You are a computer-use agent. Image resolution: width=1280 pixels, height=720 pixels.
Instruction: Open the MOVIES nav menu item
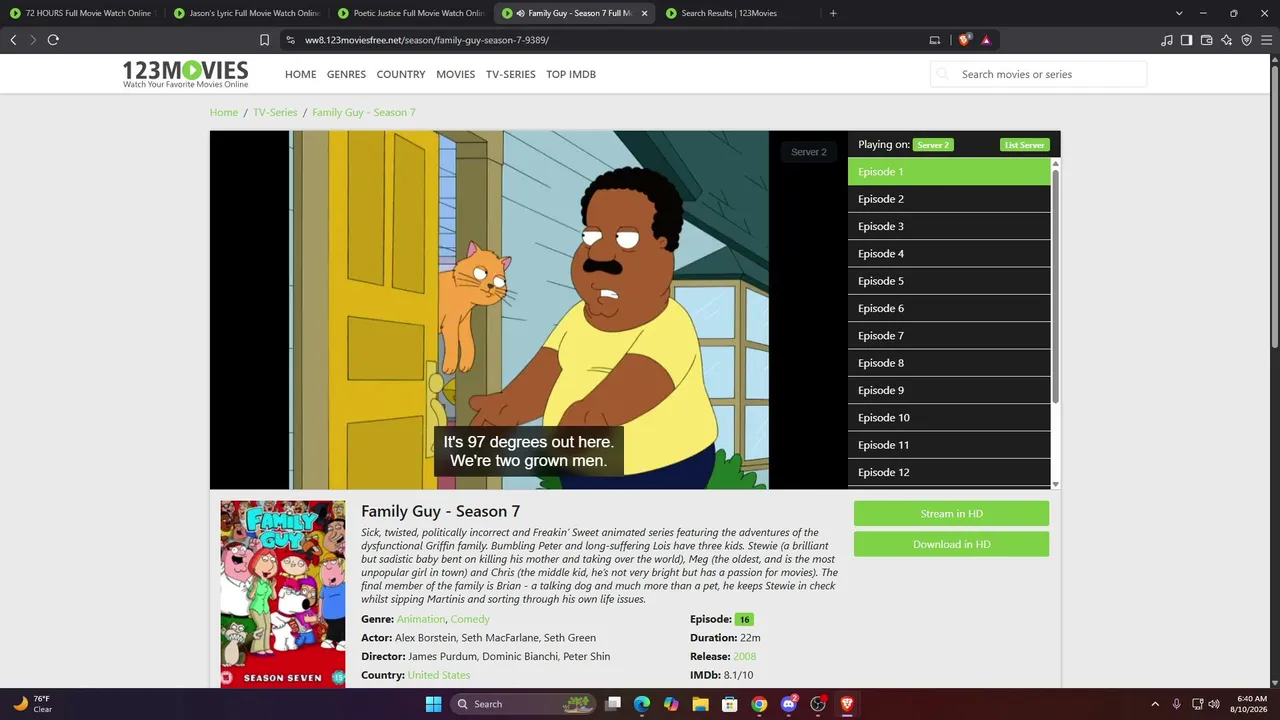(x=455, y=74)
